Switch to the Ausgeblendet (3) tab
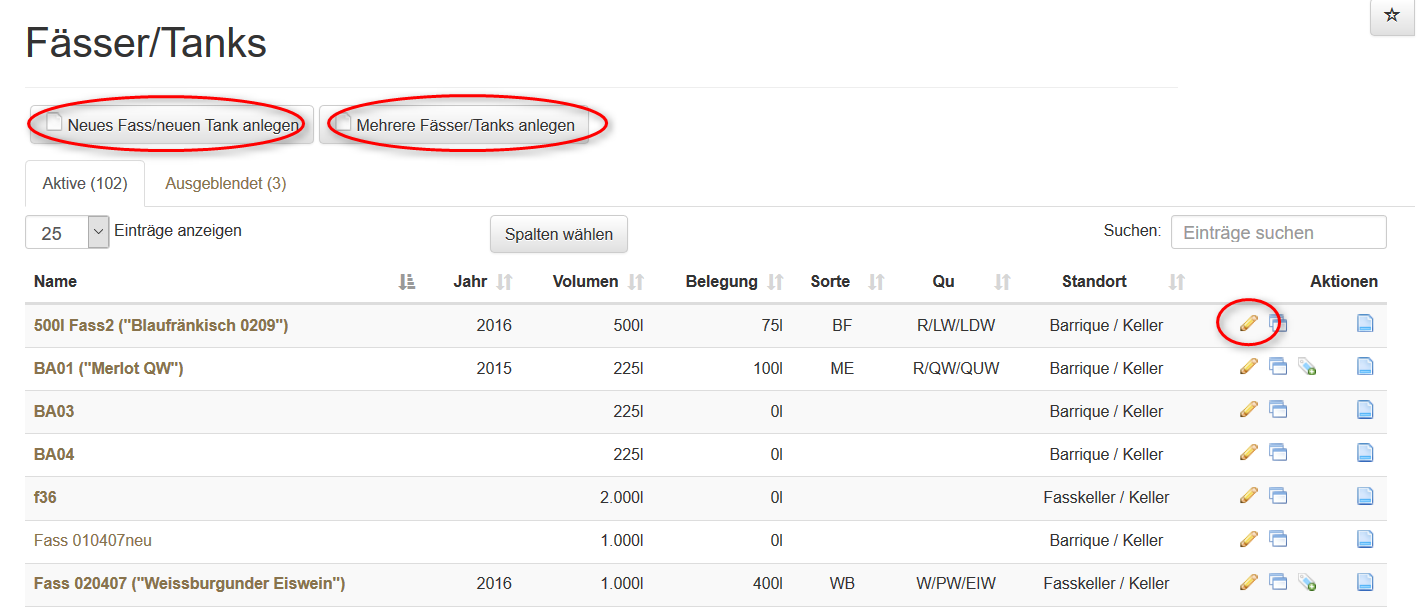The height and width of the screenshot is (616, 1427). (226, 184)
